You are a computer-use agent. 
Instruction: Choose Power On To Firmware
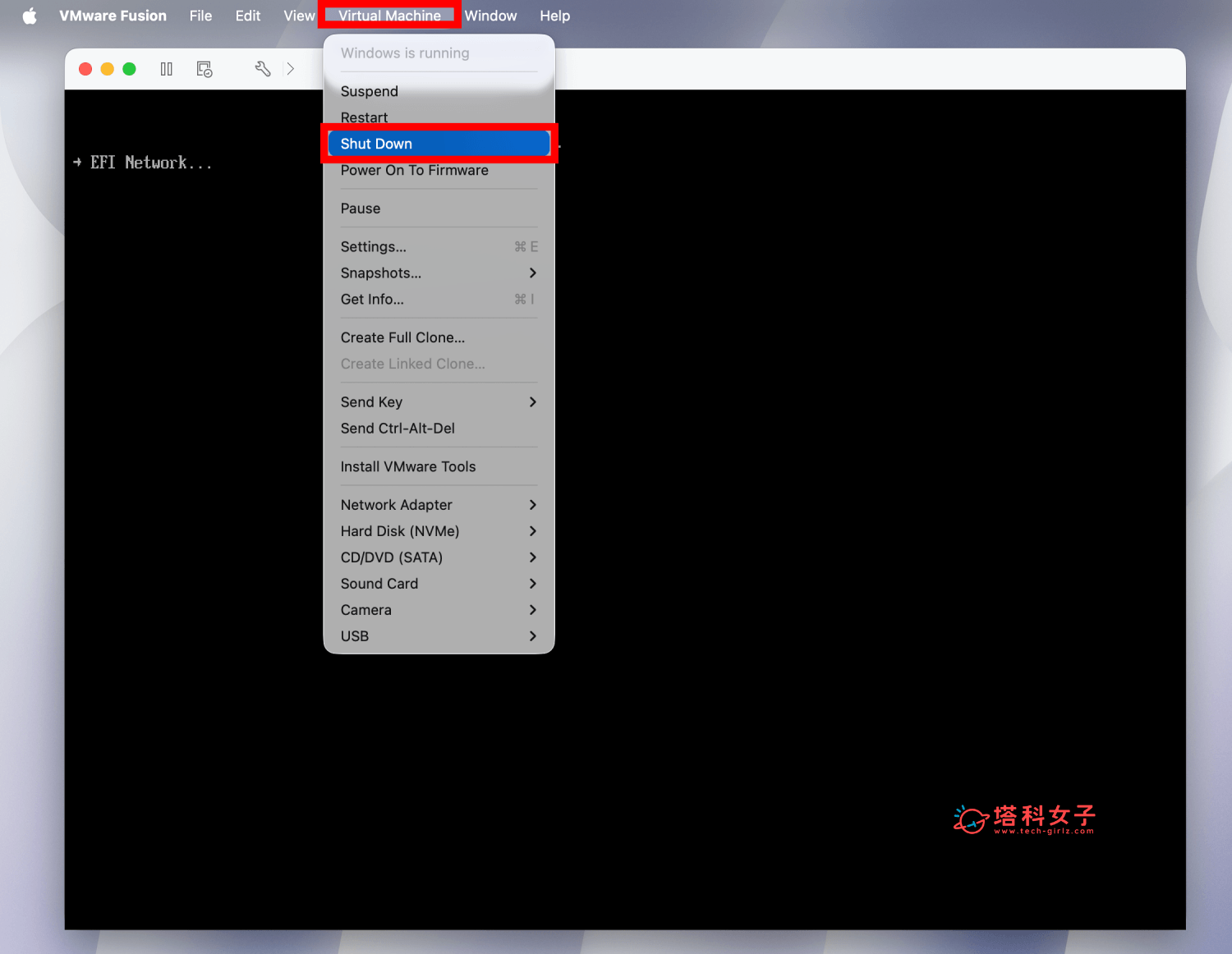coord(439,170)
